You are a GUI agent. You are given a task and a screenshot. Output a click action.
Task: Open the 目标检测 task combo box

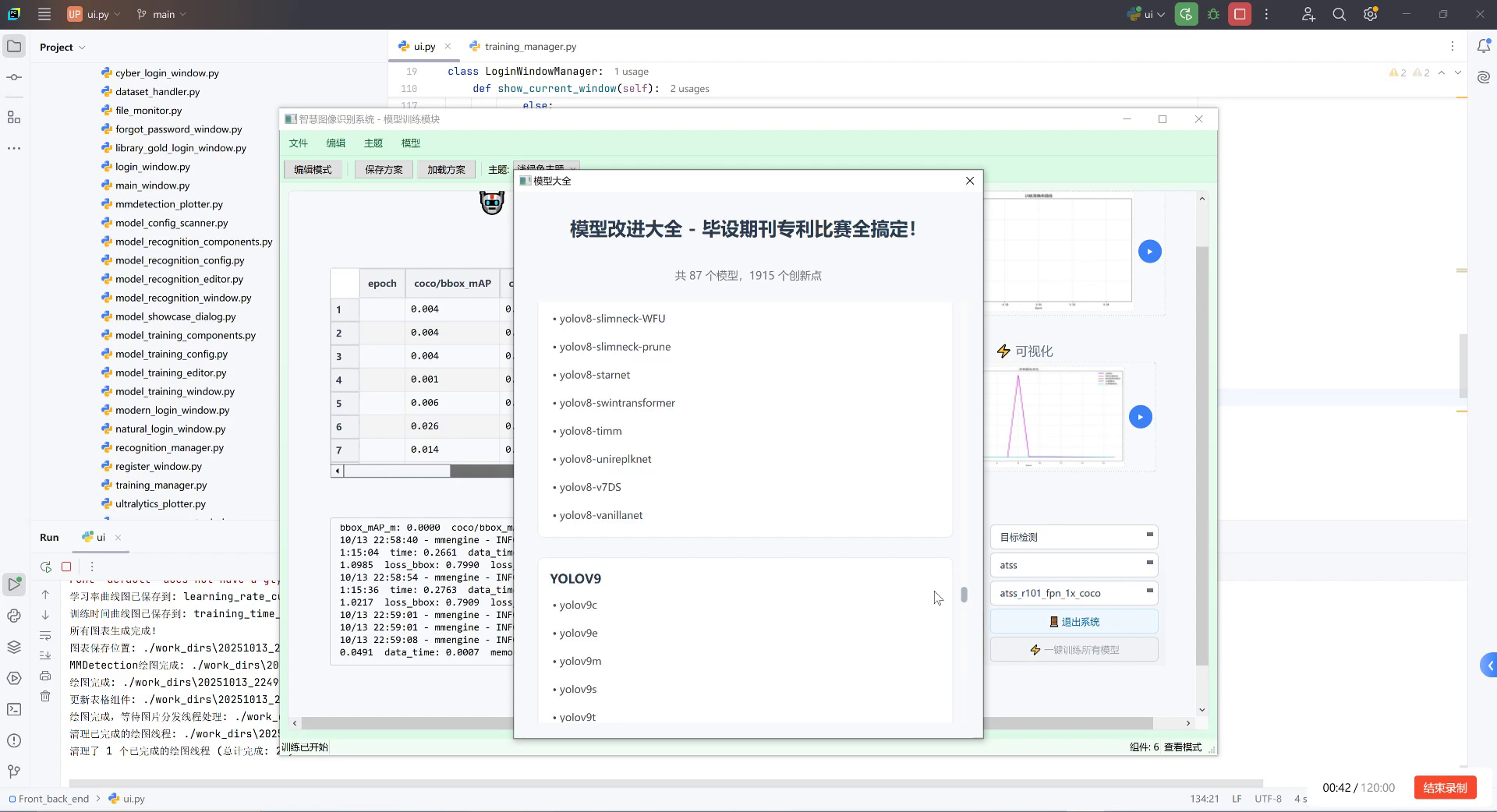[1074, 537]
